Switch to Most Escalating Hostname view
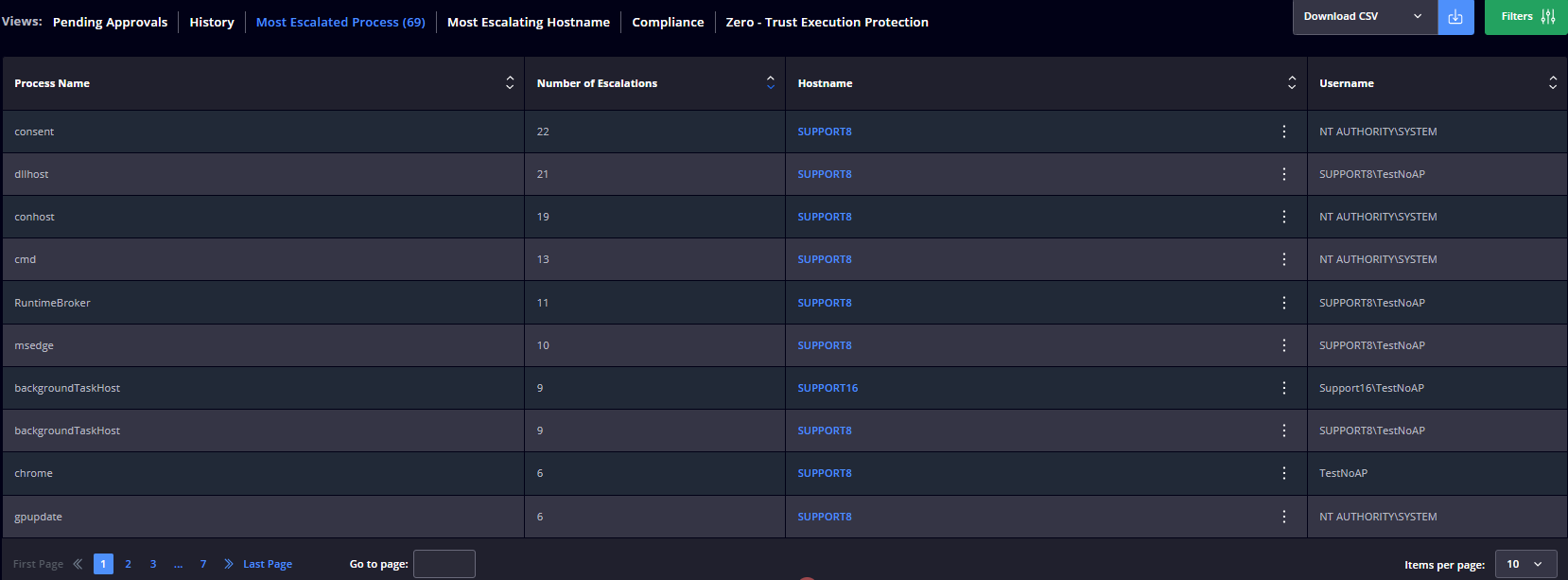This screenshot has height=580, width=1568. 529,22
